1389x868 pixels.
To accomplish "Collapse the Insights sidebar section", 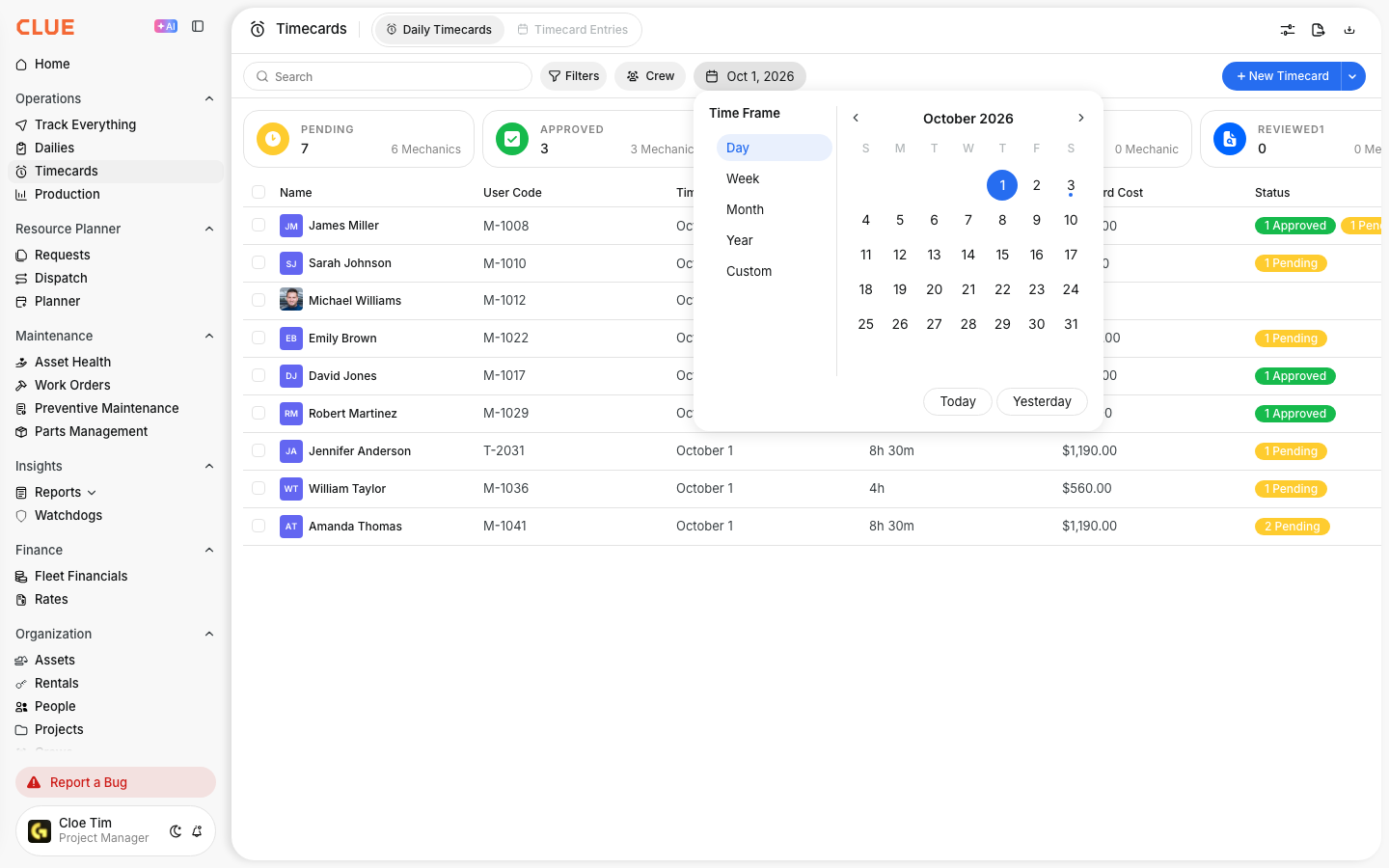I will click(209, 466).
